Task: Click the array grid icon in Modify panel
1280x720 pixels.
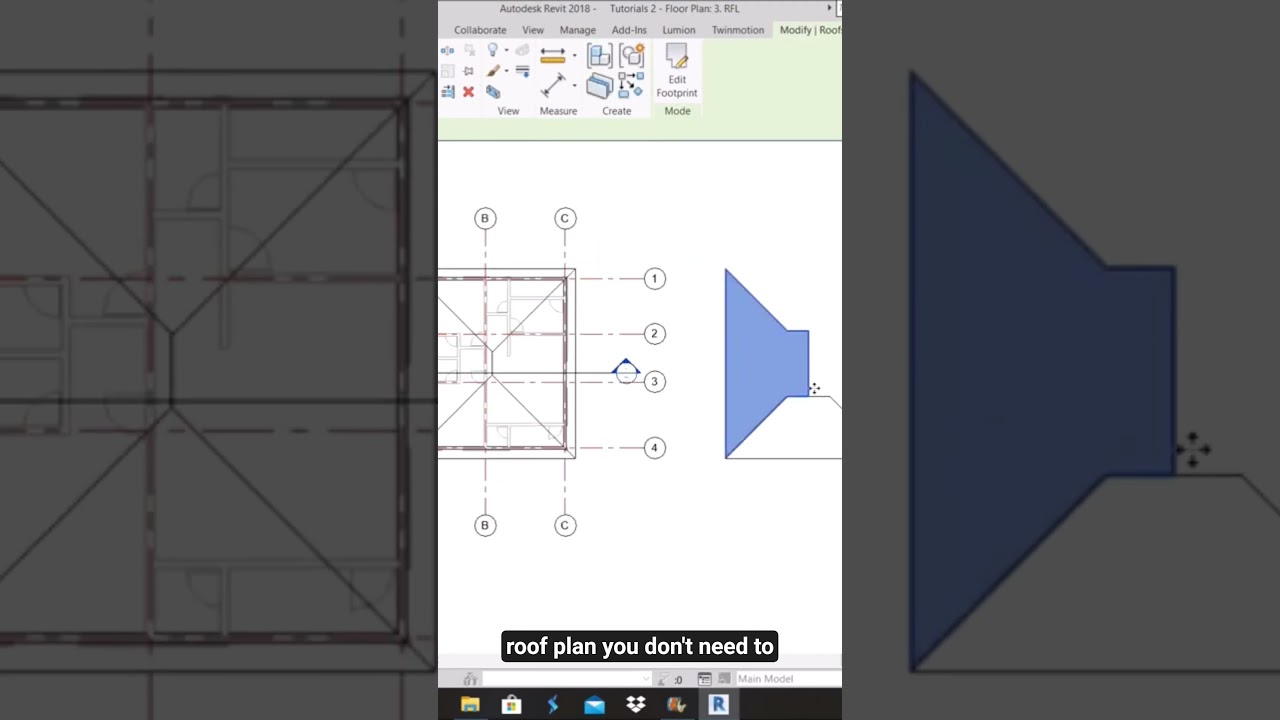Action: tap(447, 71)
